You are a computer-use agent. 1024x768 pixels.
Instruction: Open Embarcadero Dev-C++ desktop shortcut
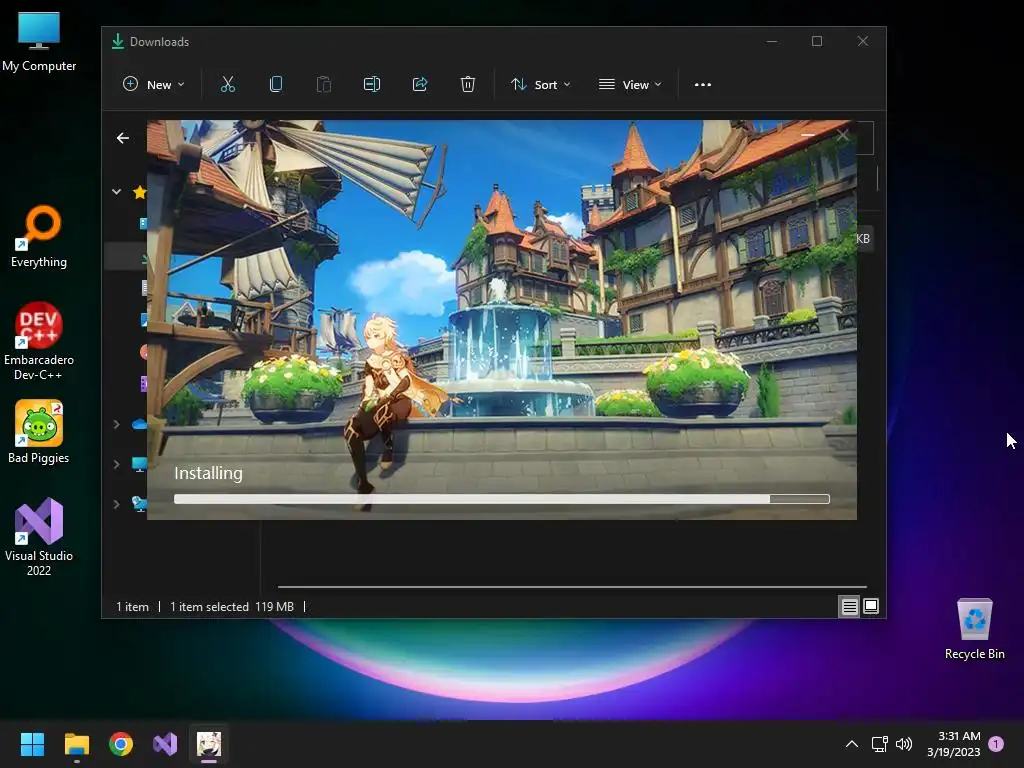(39, 341)
